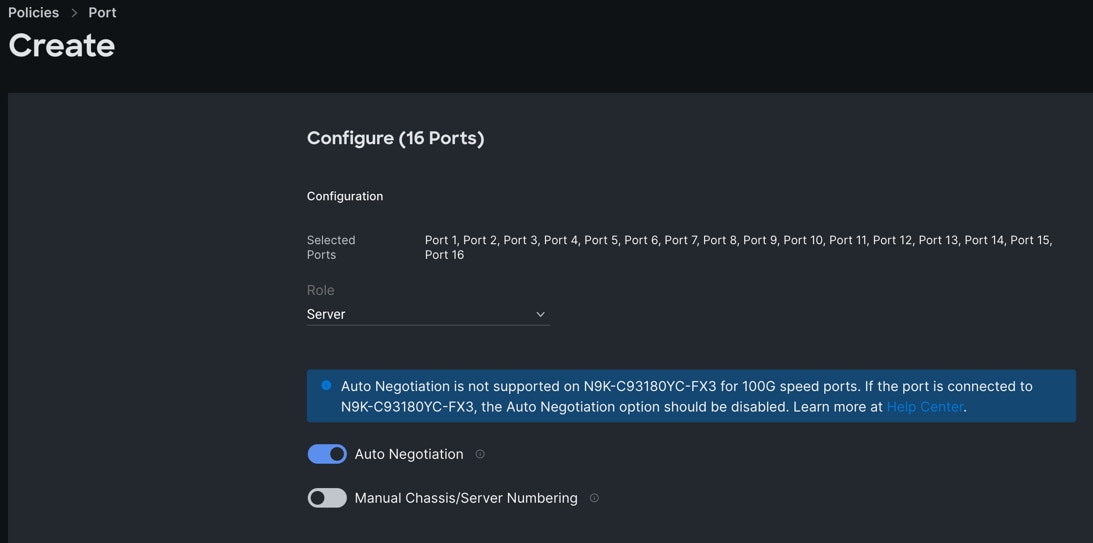
Task: Click the Port breadcrumb item
Action: click(x=102, y=13)
